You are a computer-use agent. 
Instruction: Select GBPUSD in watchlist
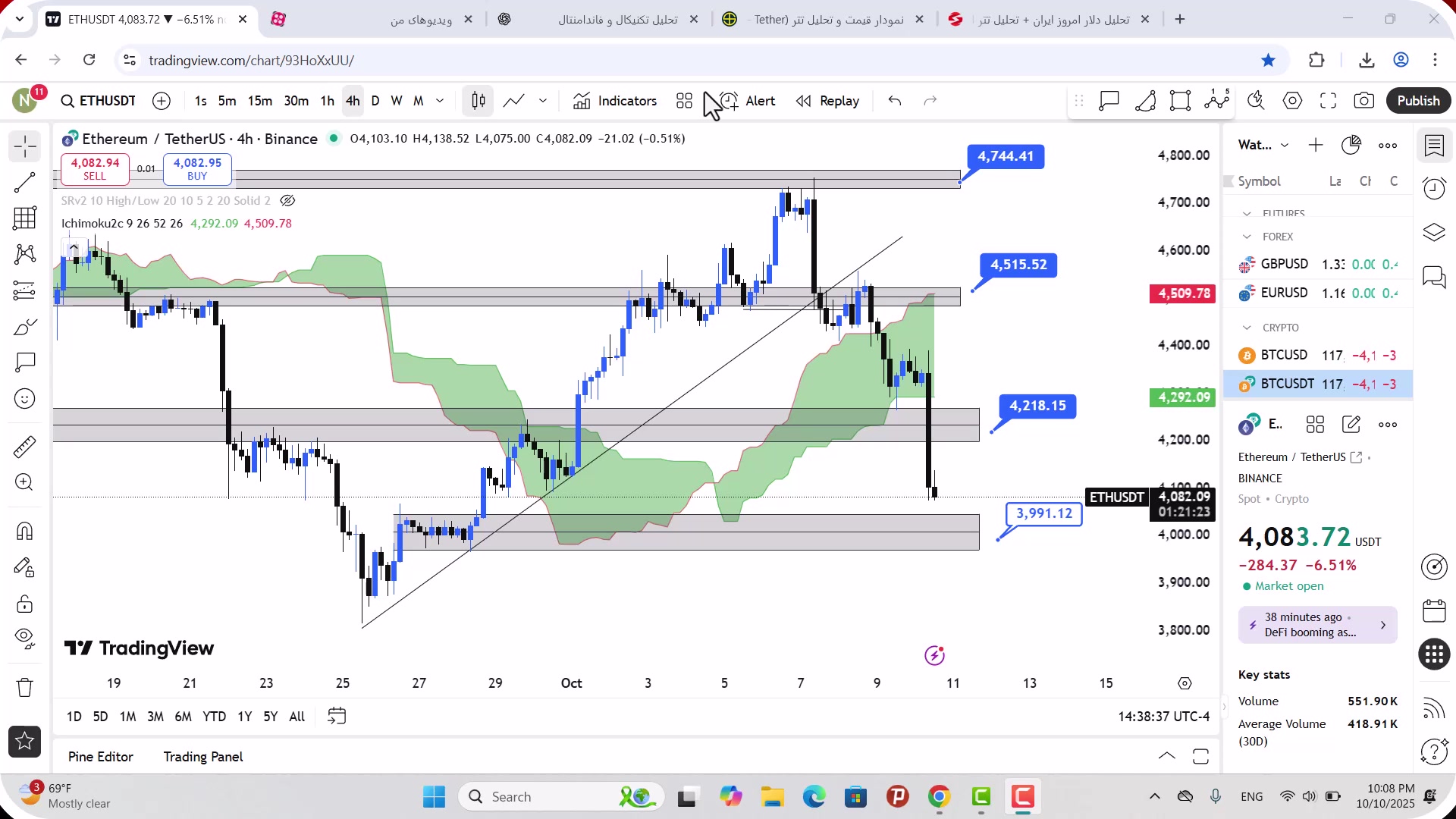tap(1318, 264)
